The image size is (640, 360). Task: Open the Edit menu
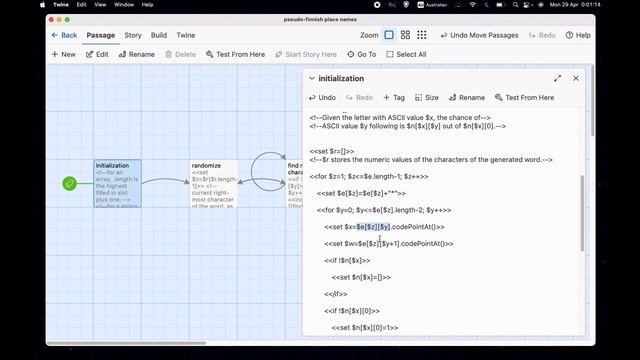82,5
